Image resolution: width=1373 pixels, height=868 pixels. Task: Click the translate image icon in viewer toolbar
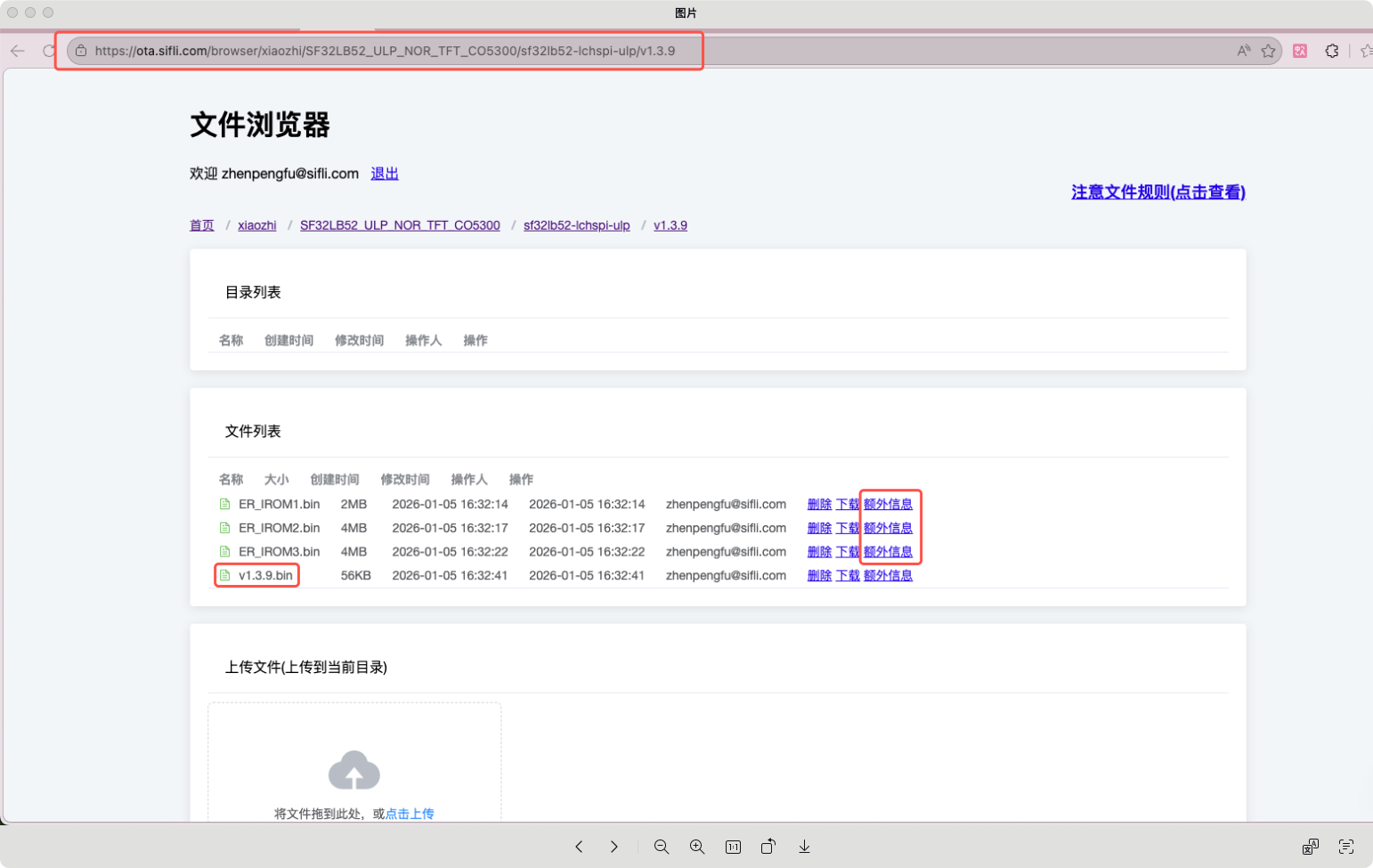tap(1310, 847)
